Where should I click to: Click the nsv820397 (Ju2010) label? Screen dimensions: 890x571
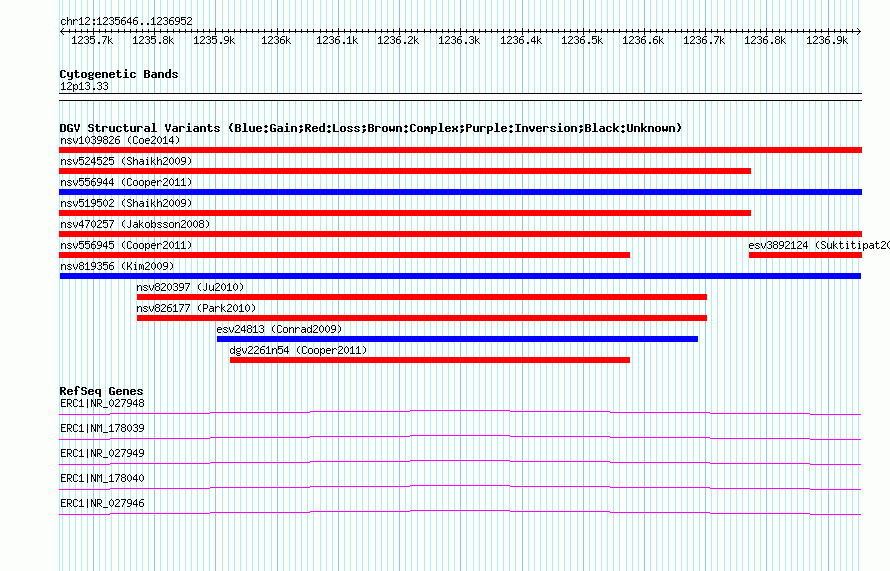click(x=190, y=287)
